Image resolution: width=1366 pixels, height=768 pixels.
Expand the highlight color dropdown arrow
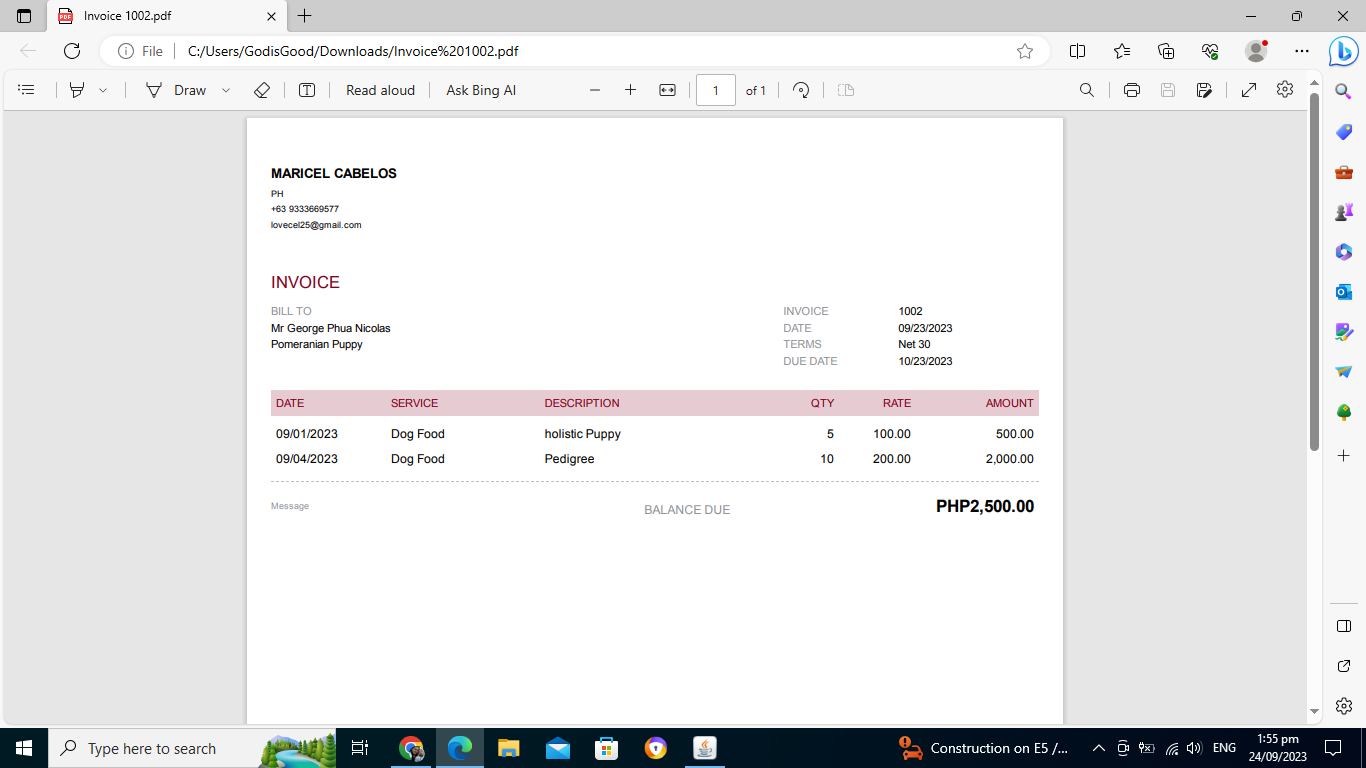tap(103, 90)
